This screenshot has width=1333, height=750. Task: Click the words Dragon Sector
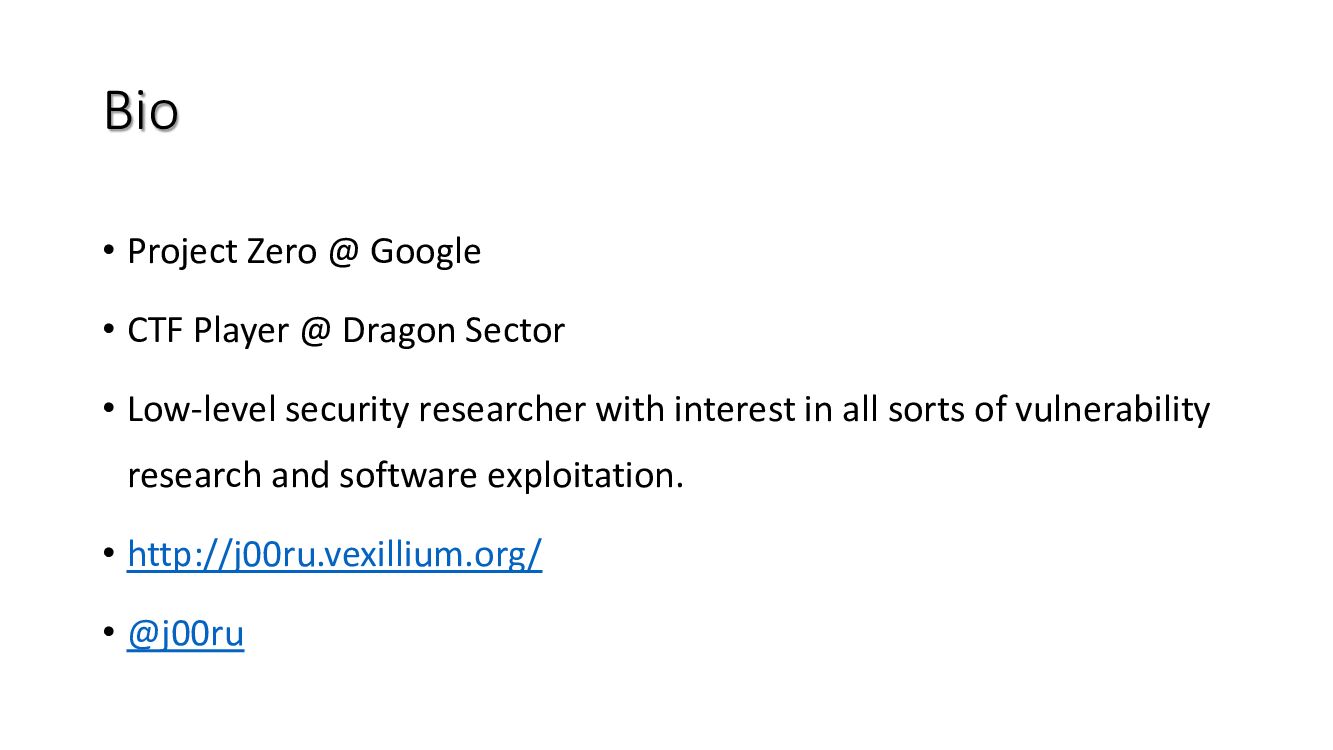coord(453,330)
